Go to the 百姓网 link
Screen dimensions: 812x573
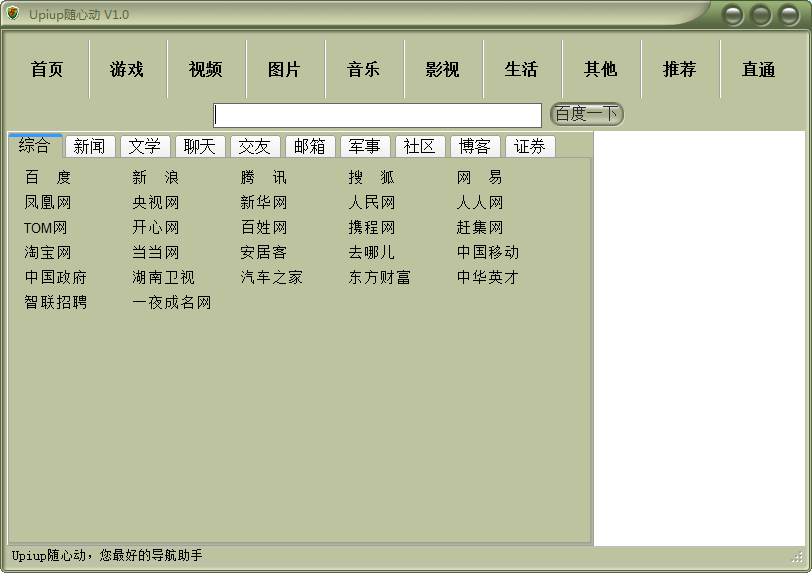click(x=264, y=227)
